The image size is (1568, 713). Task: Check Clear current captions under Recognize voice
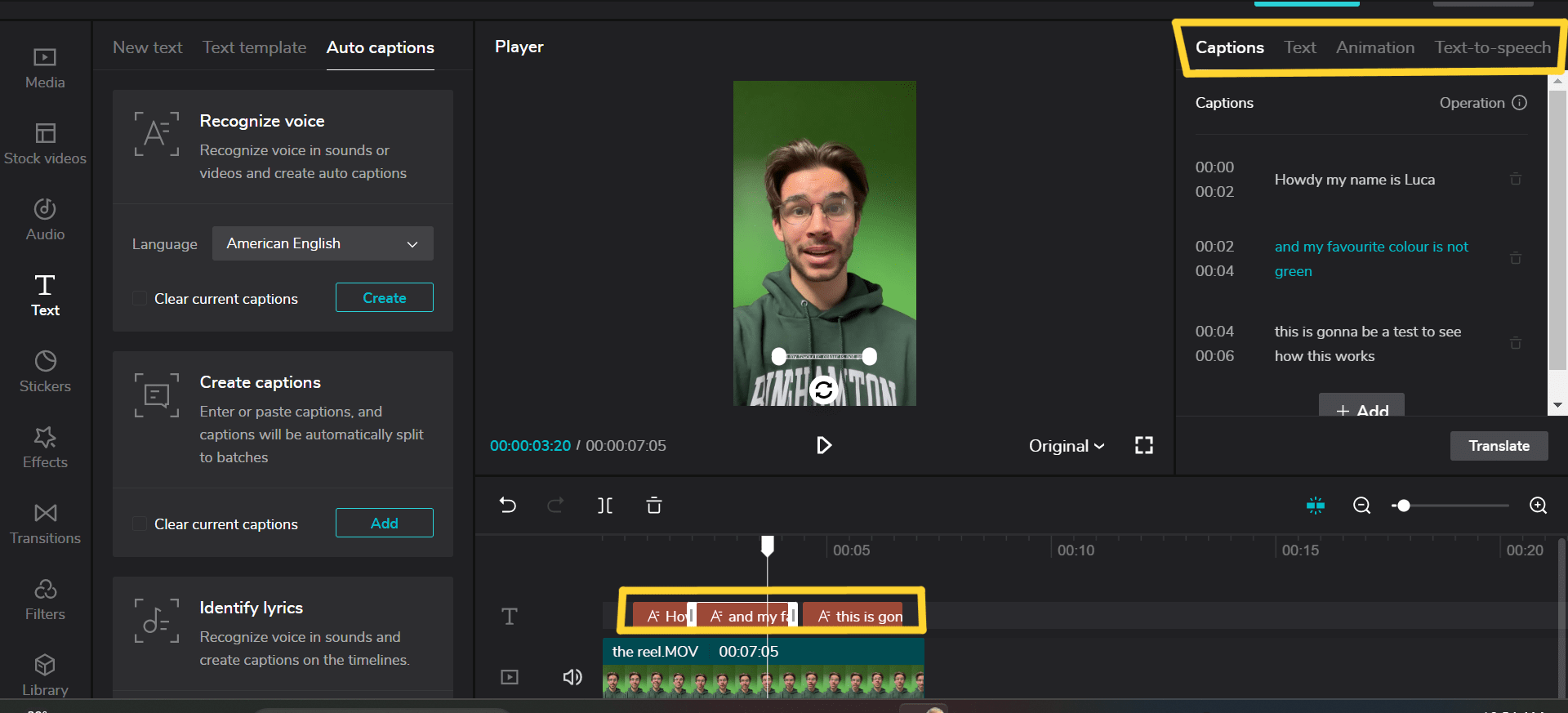(x=140, y=299)
